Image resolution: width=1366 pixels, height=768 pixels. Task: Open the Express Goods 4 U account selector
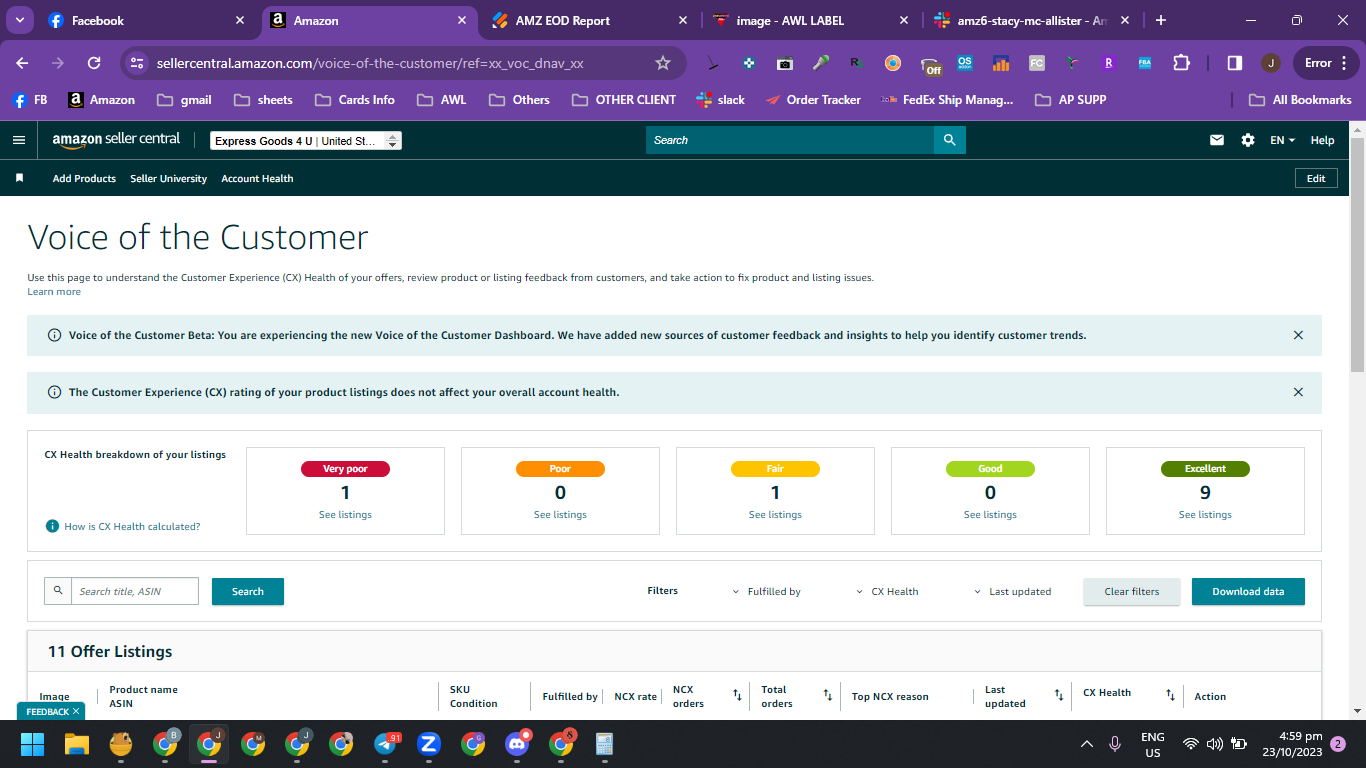pos(306,141)
